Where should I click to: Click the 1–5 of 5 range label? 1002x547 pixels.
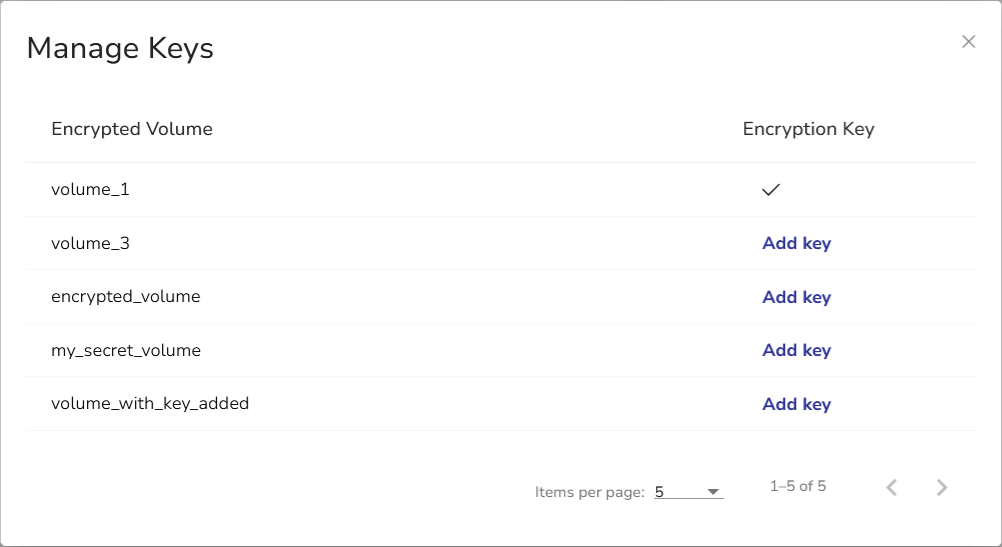tap(798, 487)
